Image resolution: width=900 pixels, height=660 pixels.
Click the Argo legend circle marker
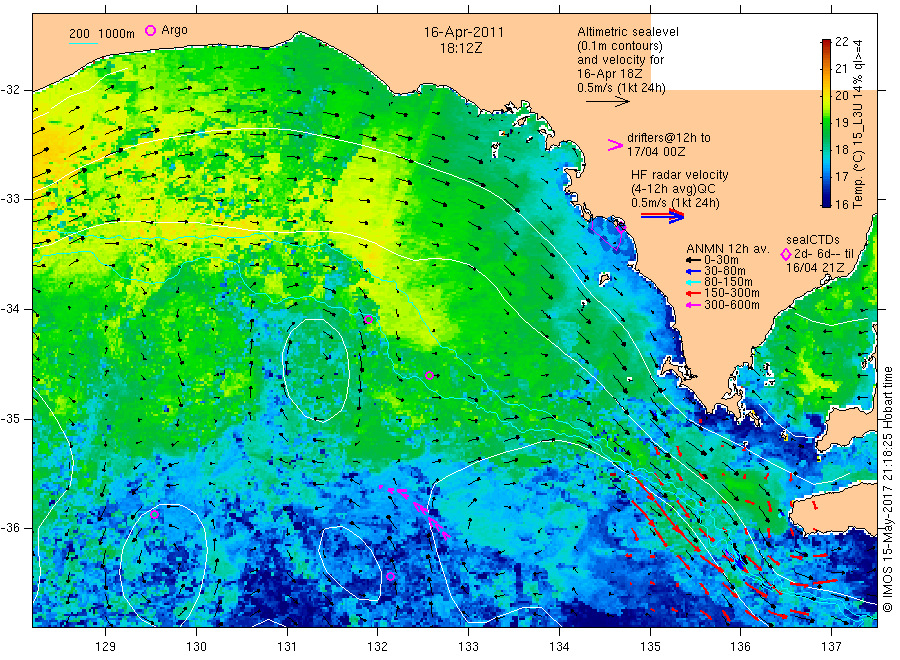point(150,30)
